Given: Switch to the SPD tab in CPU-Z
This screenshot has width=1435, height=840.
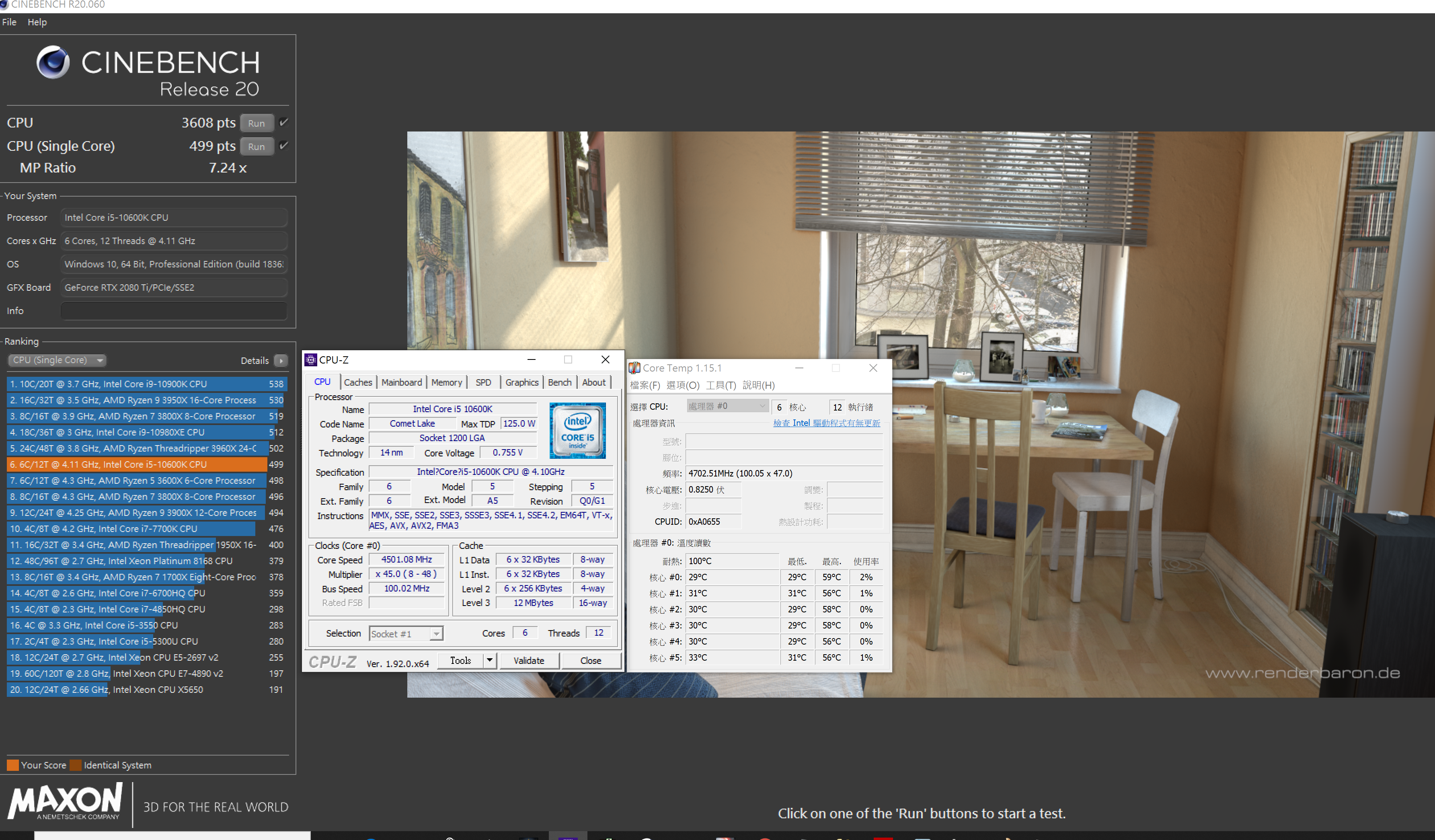Looking at the screenshot, I should [x=483, y=382].
